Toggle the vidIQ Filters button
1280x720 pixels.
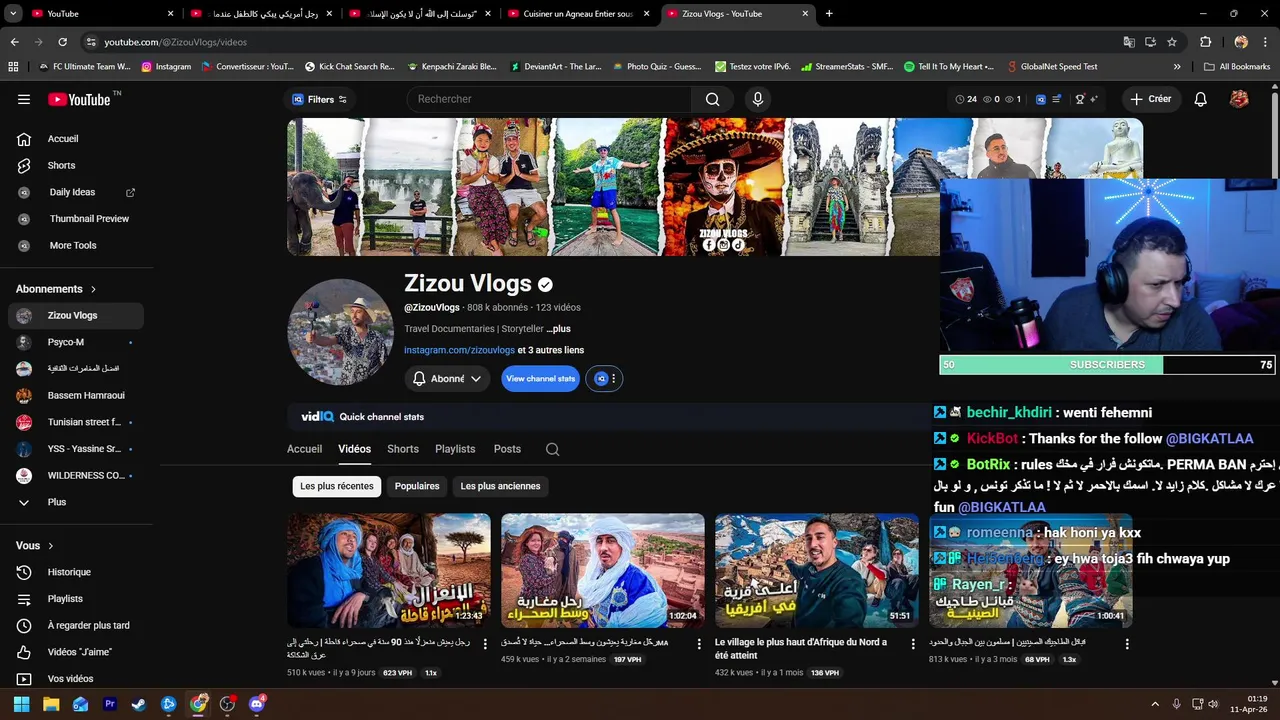pos(319,99)
